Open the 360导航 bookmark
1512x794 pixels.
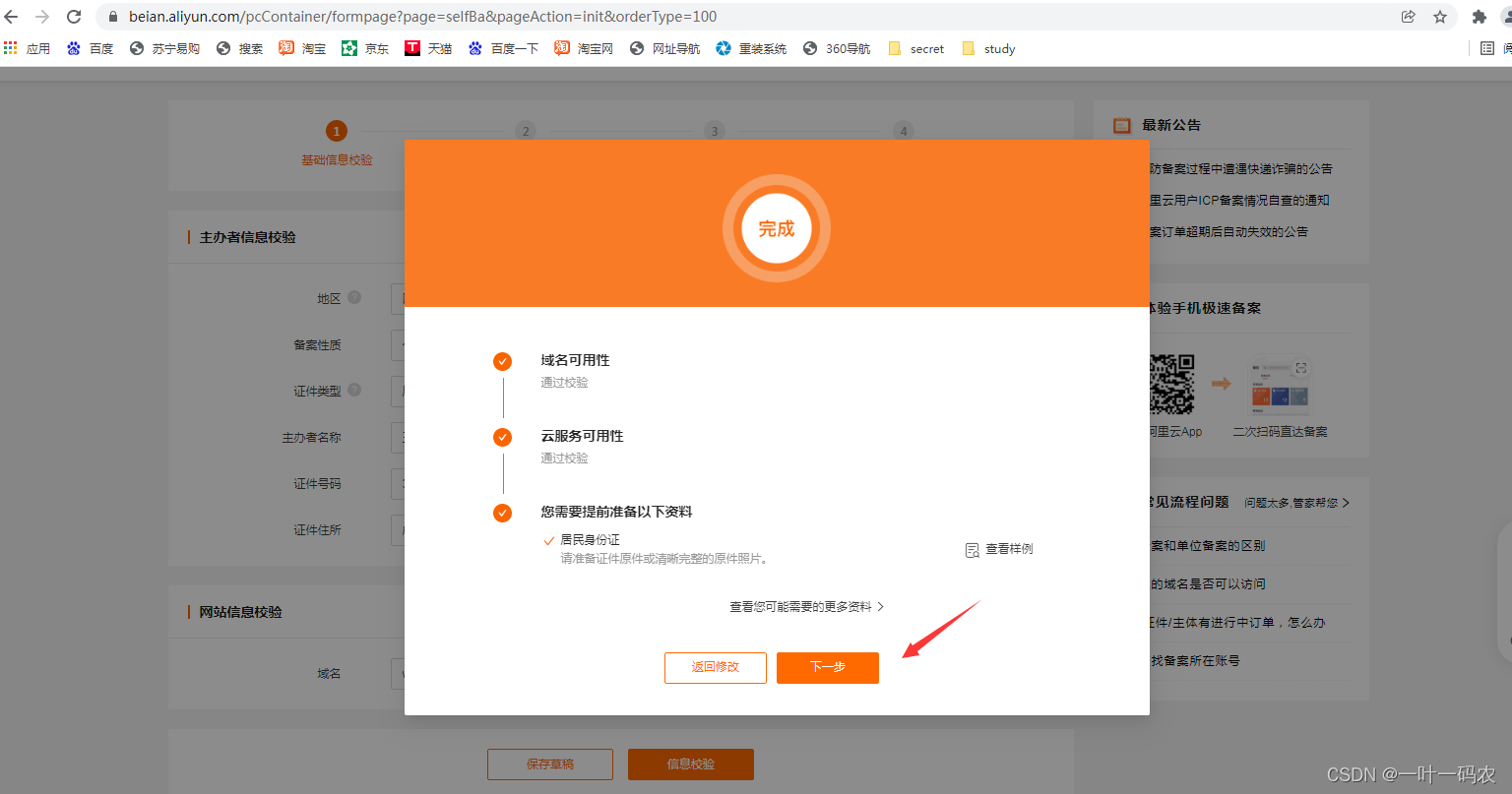[837, 48]
